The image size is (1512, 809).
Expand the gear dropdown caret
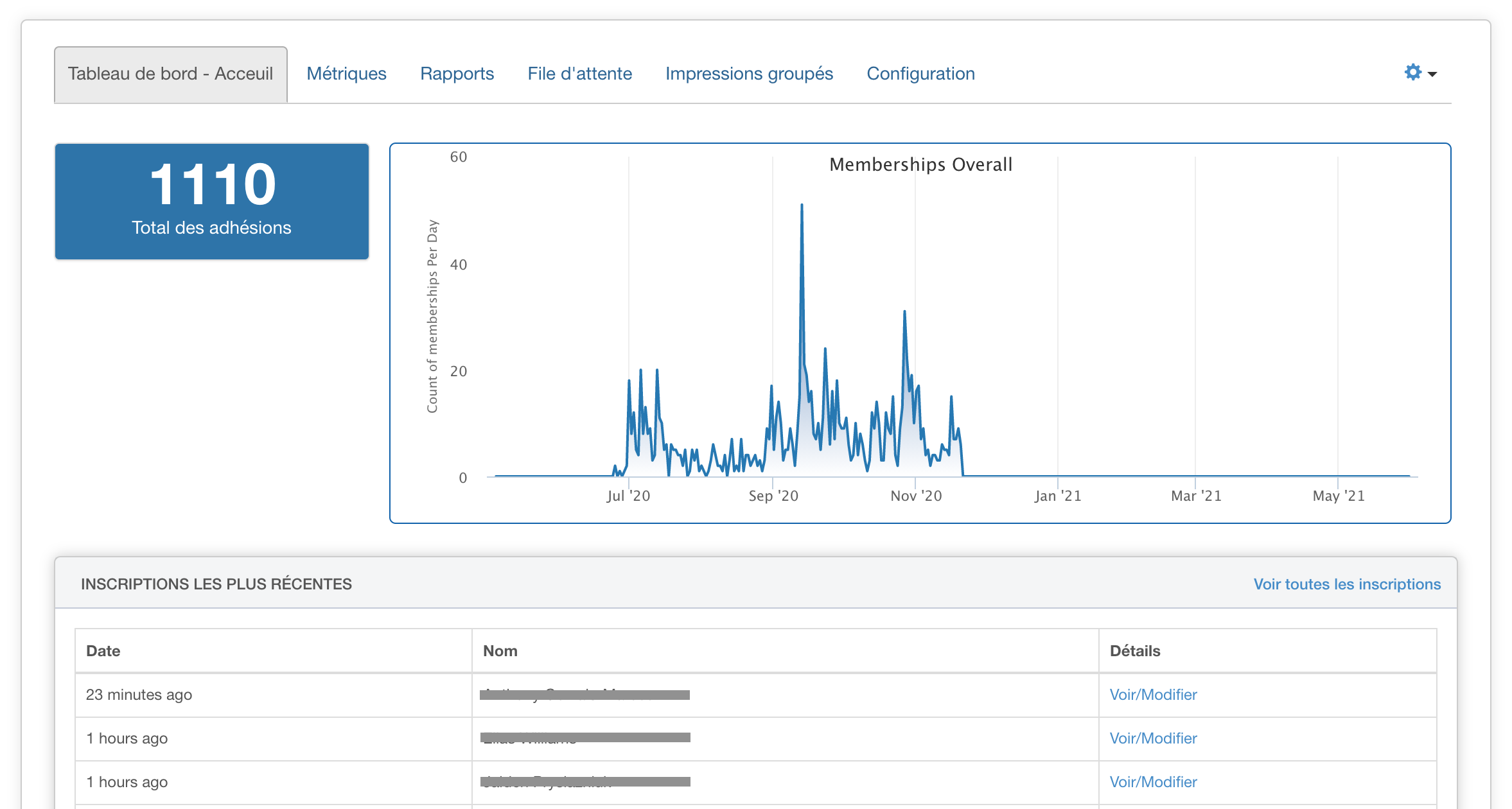(1432, 74)
